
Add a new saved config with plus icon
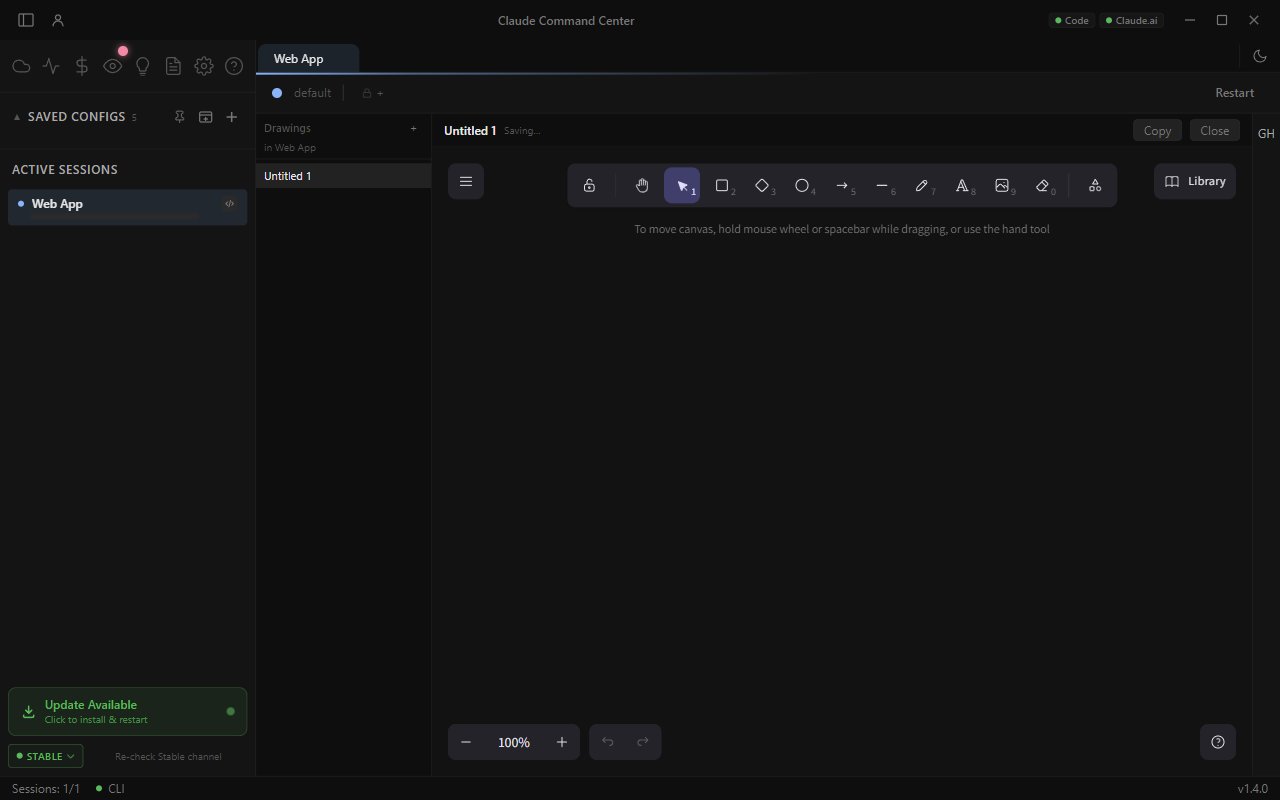(232, 117)
